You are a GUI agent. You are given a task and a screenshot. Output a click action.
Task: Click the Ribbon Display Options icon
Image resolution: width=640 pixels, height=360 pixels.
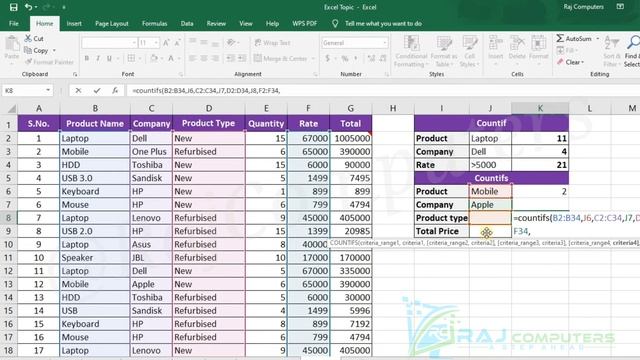(x=620, y=7)
